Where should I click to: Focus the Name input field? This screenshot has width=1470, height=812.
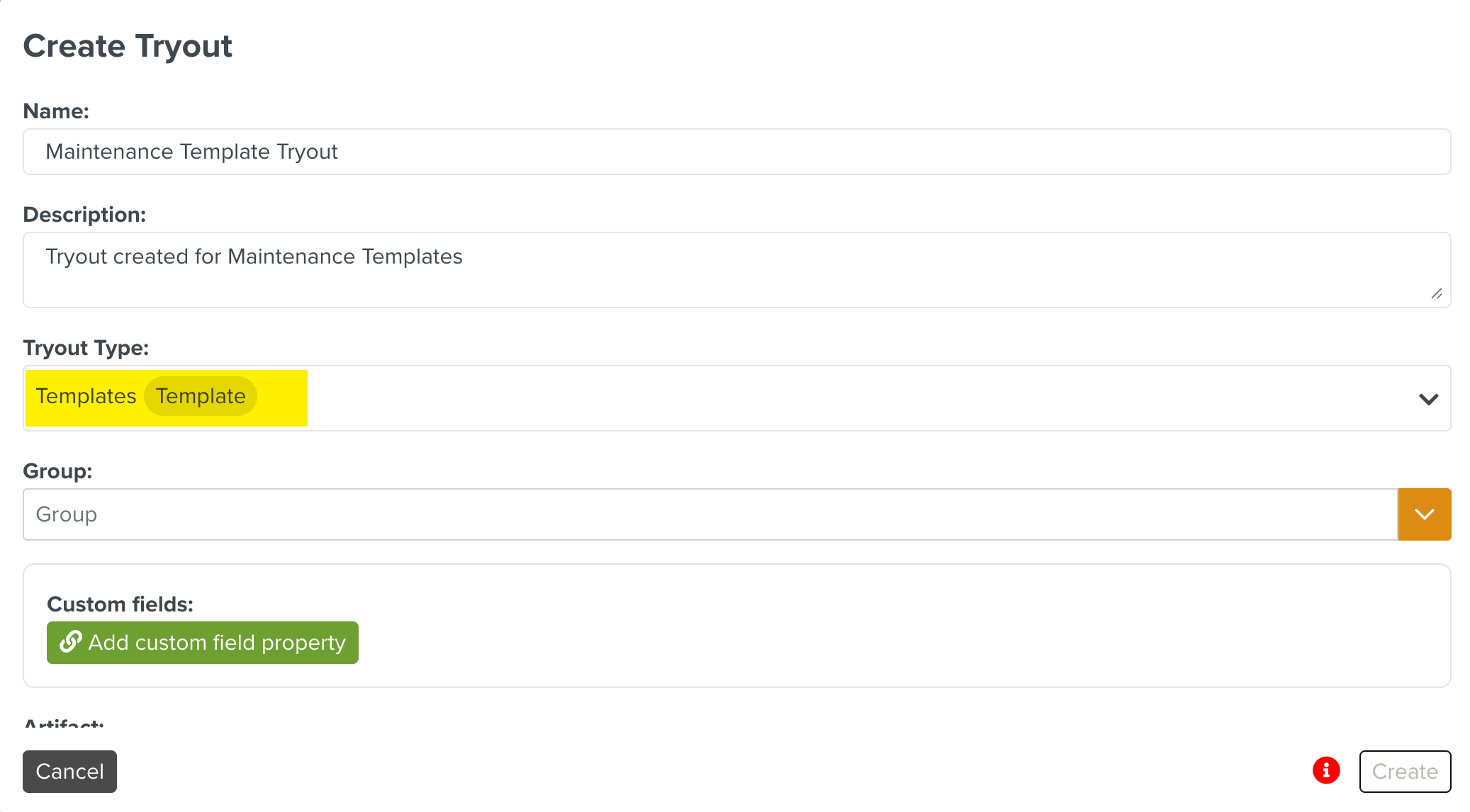[736, 152]
